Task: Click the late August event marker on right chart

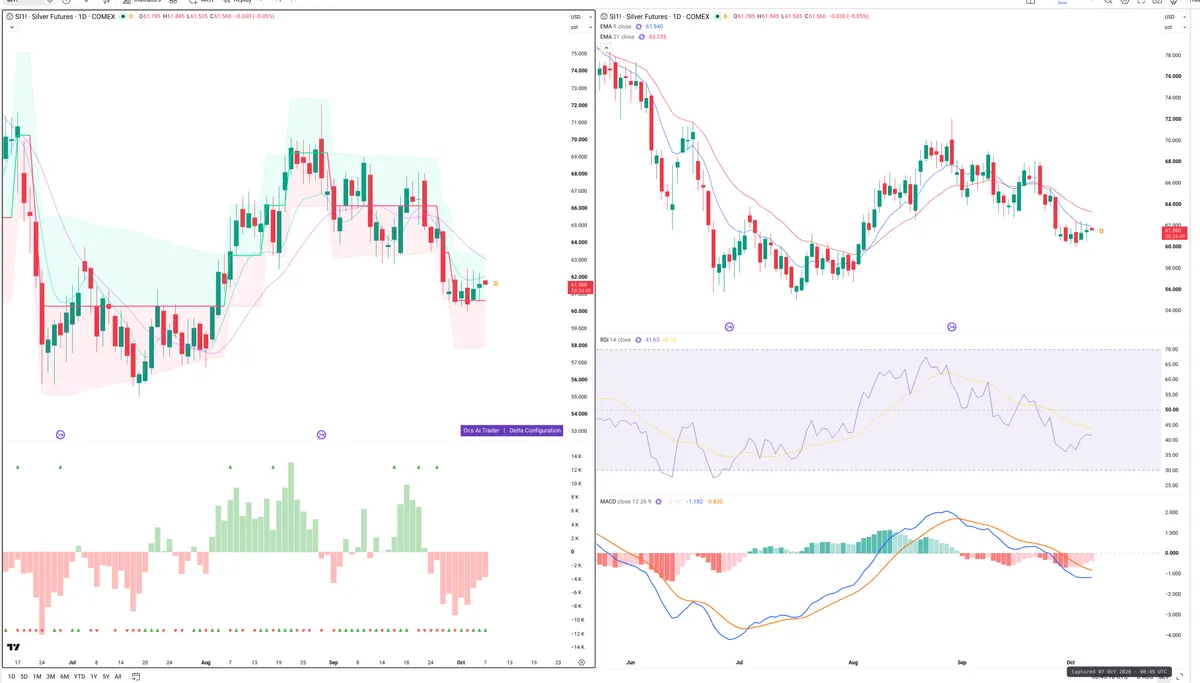Action: [x=951, y=327]
